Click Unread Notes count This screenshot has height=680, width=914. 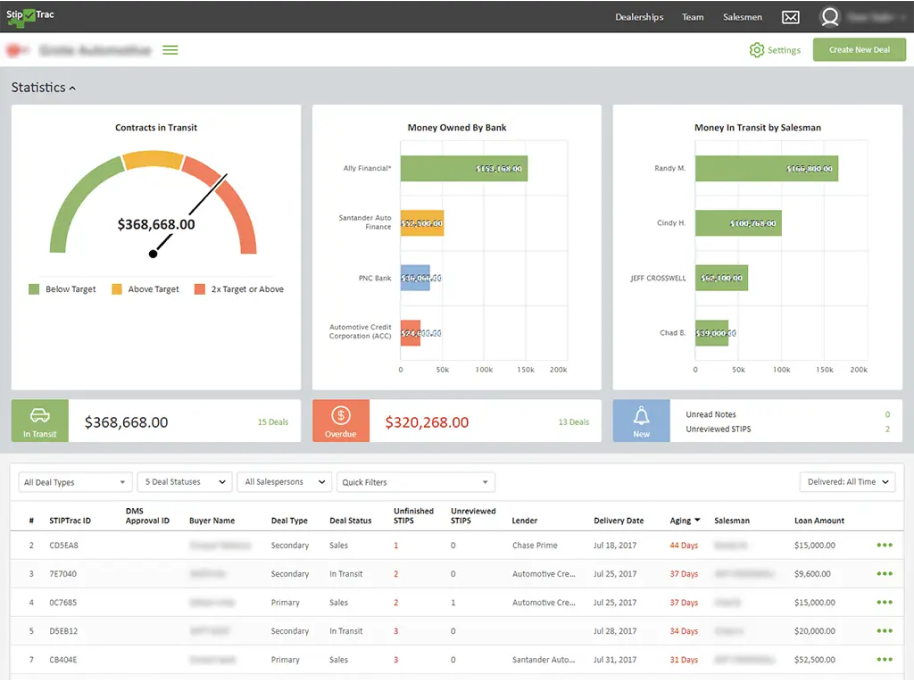tap(887, 415)
